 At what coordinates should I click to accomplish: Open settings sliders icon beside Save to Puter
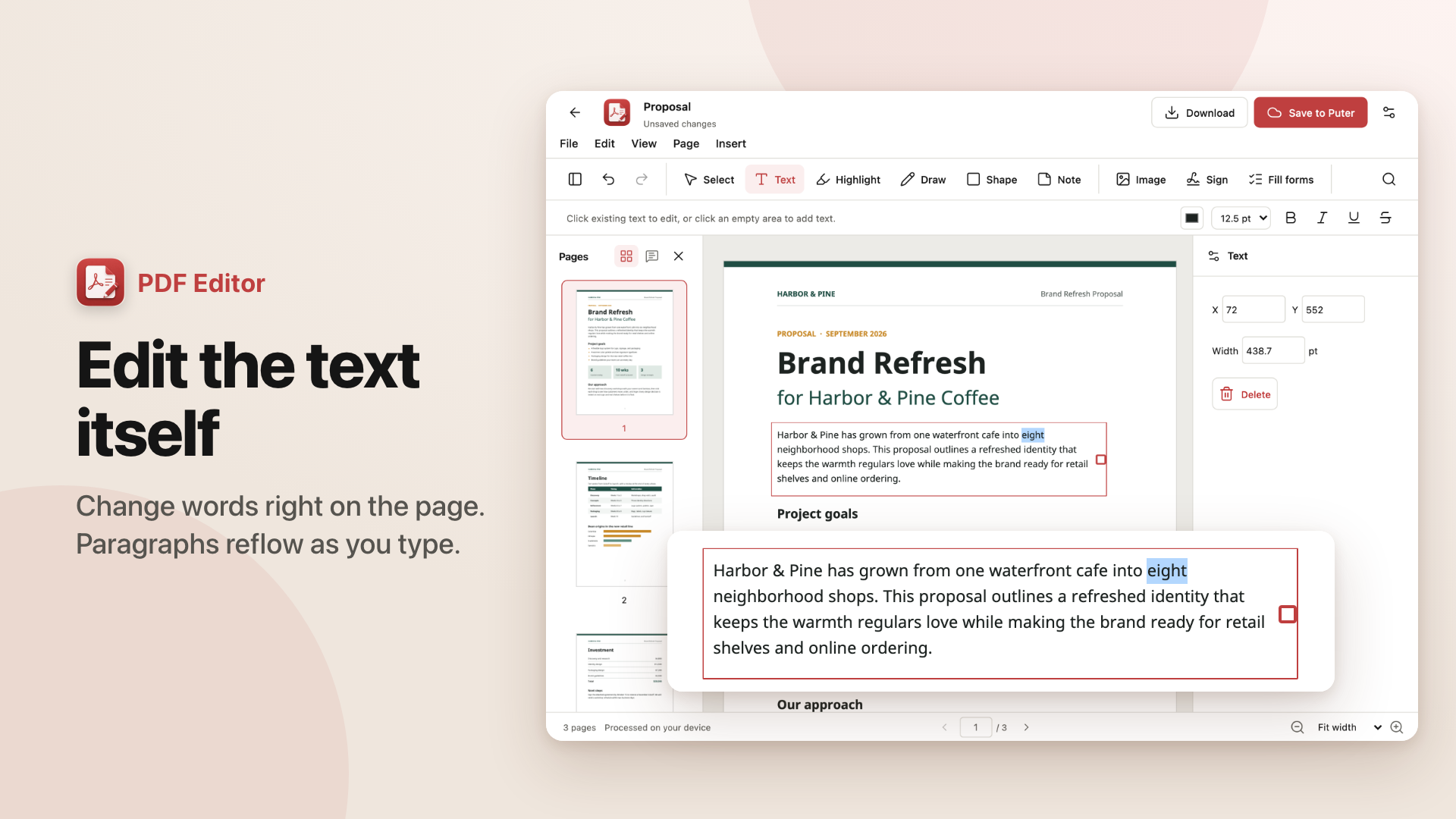(1389, 112)
